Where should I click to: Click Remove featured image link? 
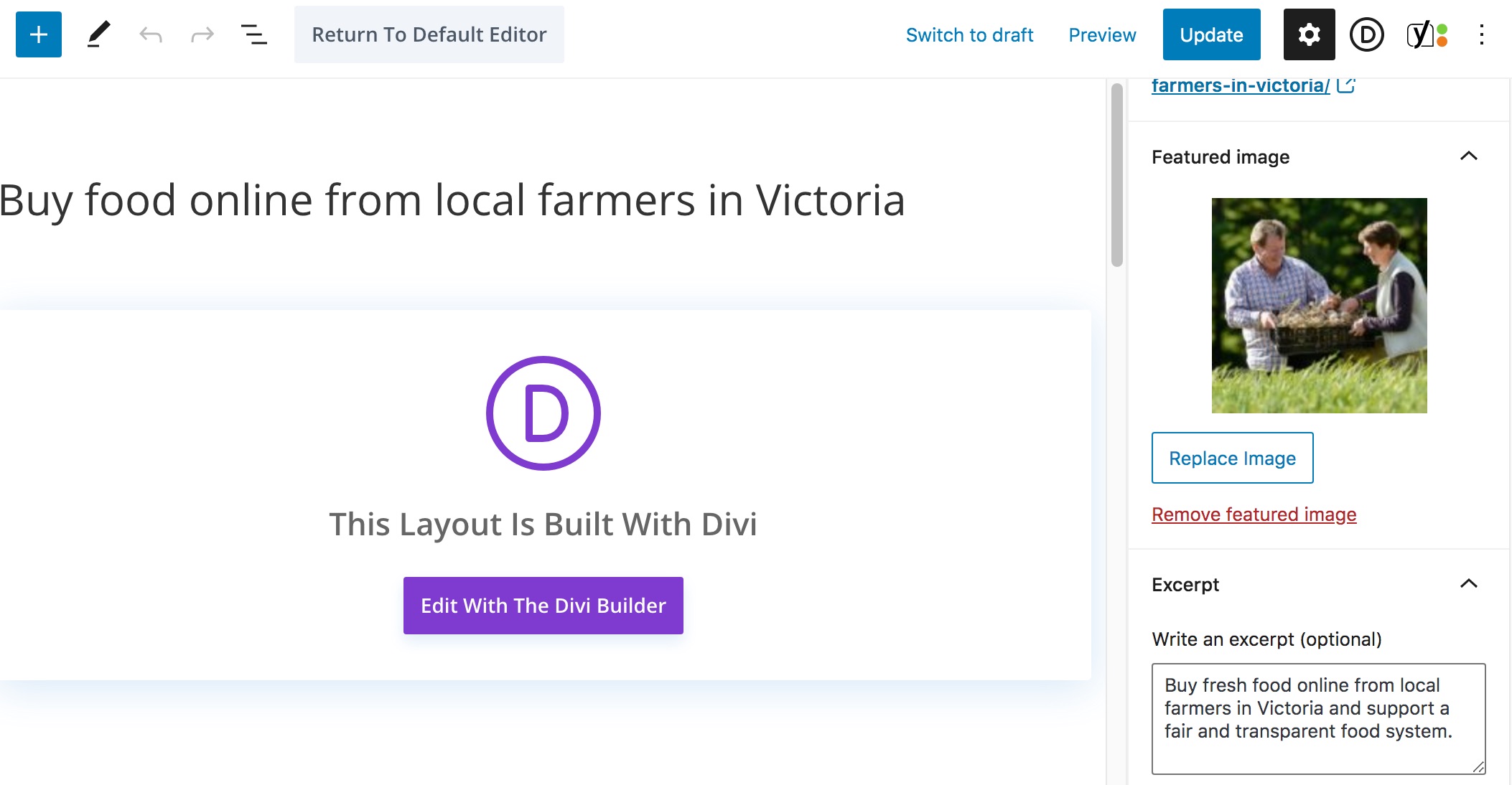pos(1254,514)
